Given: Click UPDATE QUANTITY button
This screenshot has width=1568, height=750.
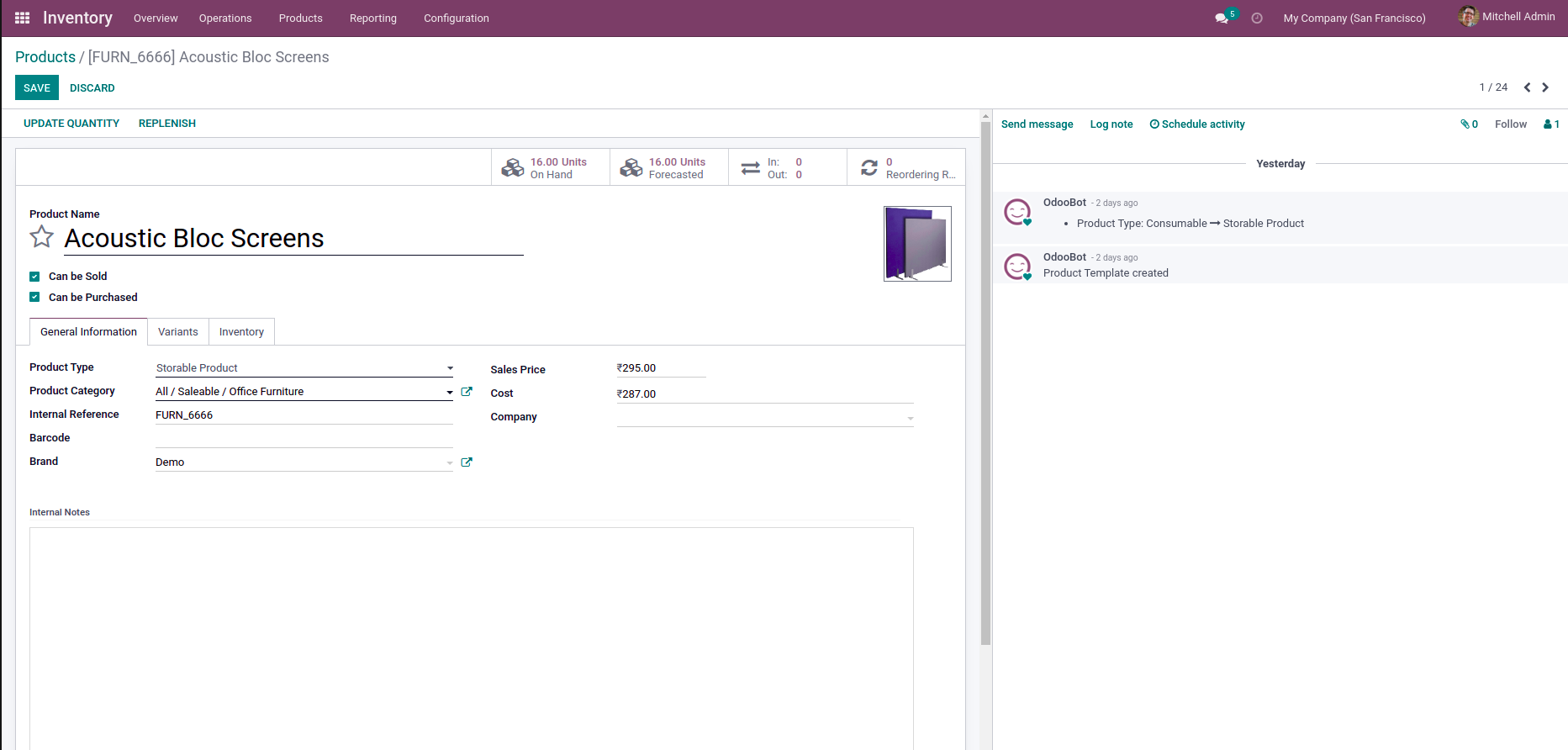Looking at the screenshot, I should tap(71, 124).
